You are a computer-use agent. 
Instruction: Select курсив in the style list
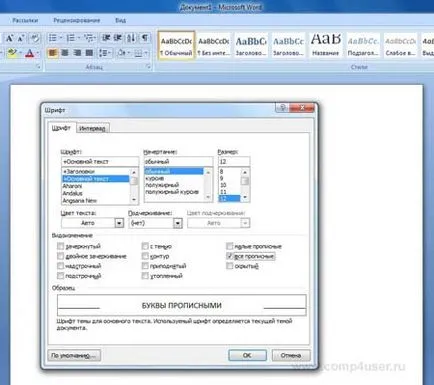coord(174,178)
